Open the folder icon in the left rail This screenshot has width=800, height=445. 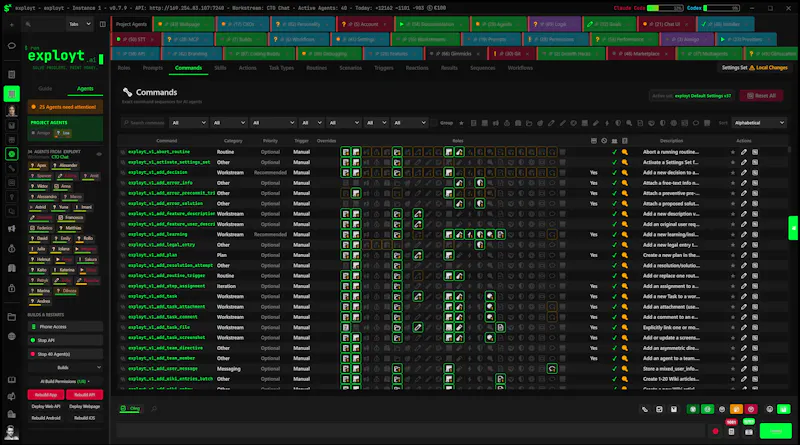click(x=12, y=317)
